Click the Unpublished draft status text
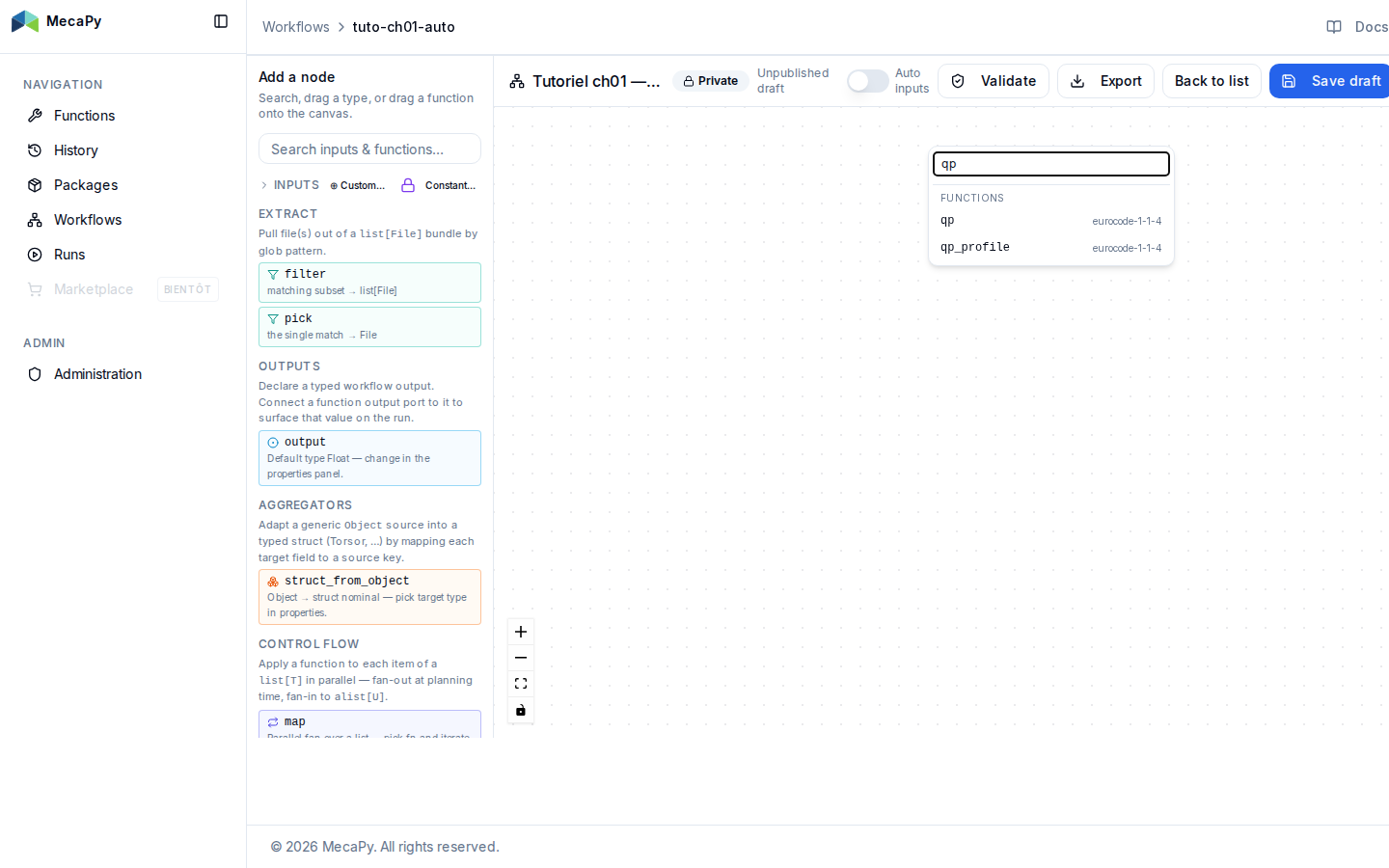The width and height of the screenshot is (1389, 868). 793,81
